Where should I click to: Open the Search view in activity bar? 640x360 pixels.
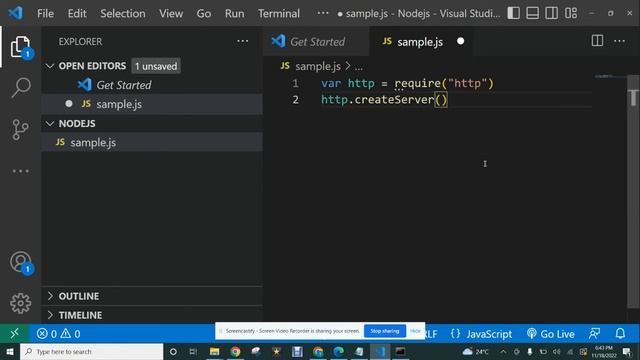[20, 87]
